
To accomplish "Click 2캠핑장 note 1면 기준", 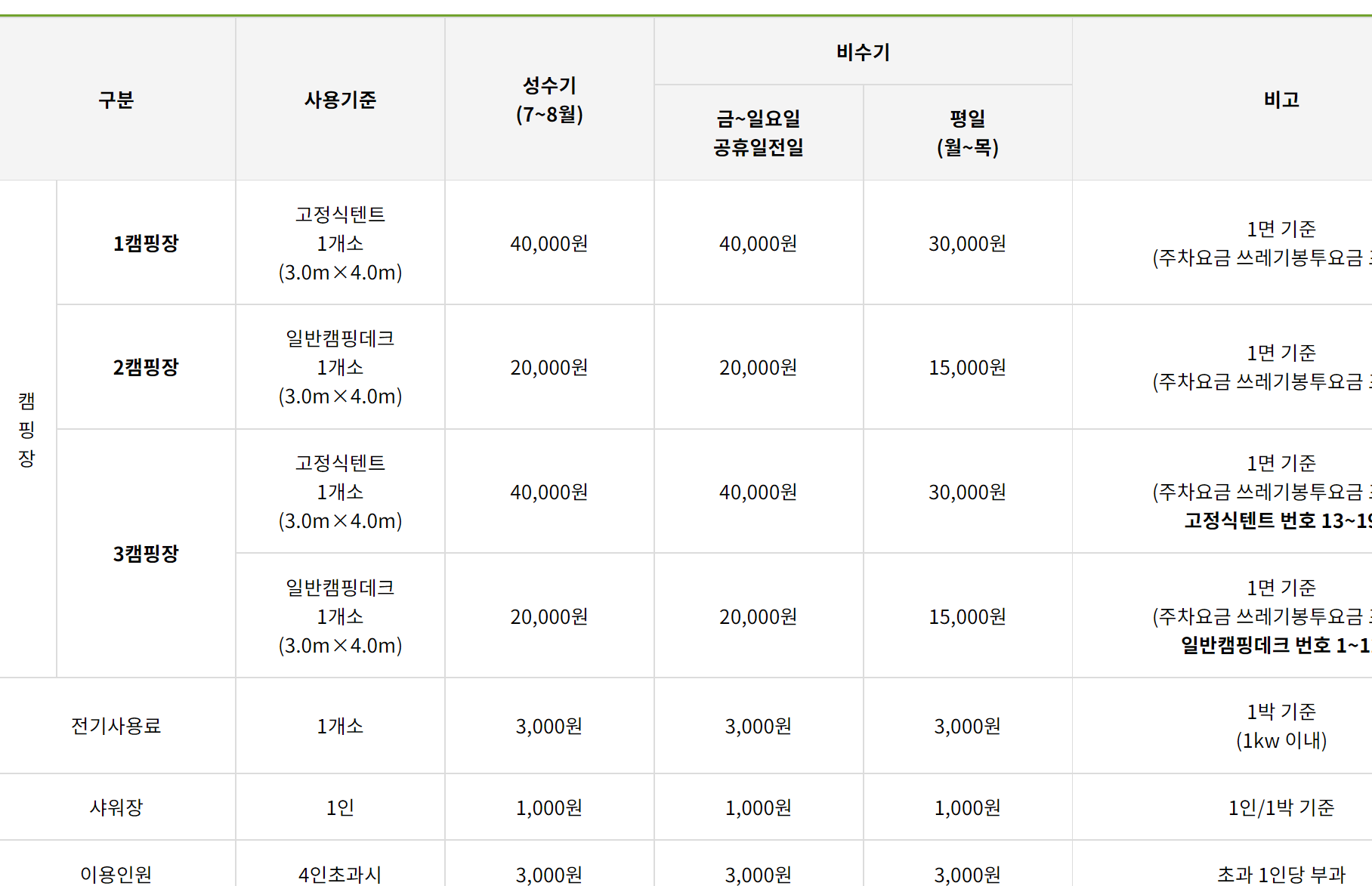I will pos(1281,353).
